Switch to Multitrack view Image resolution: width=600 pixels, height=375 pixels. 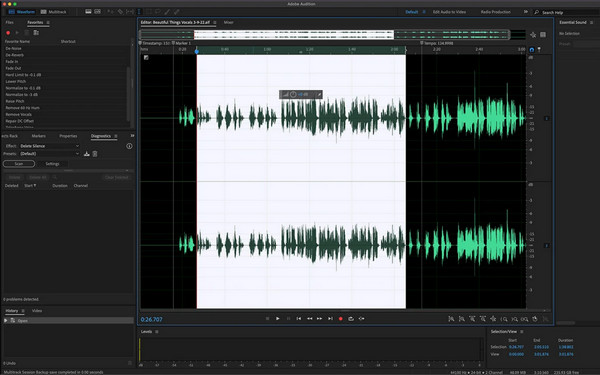tap(54, 12)
